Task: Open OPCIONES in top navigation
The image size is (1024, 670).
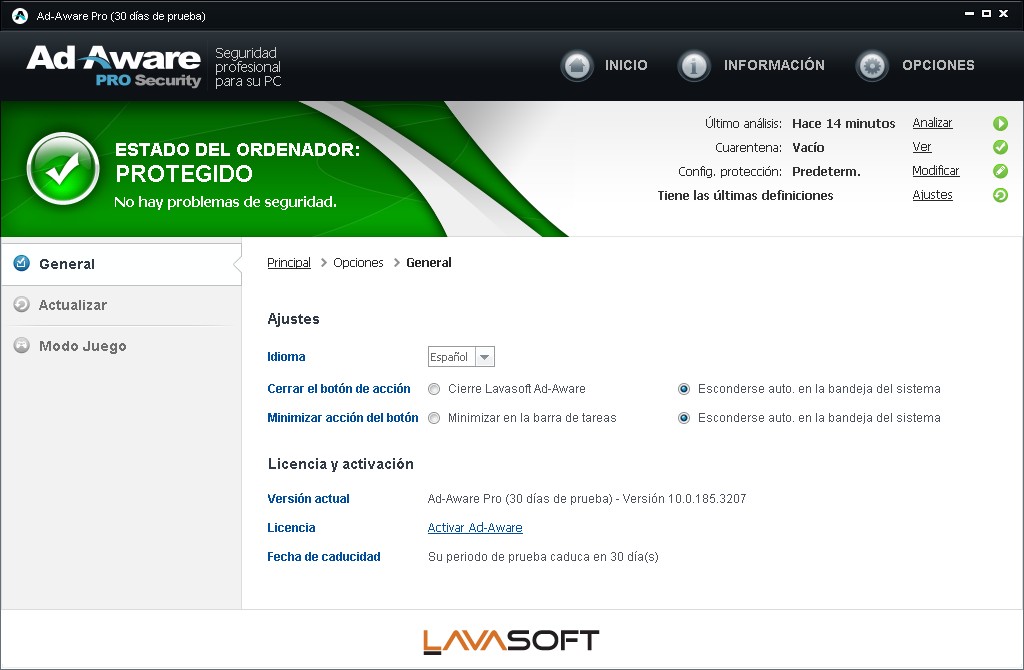Action: (938, 65)
